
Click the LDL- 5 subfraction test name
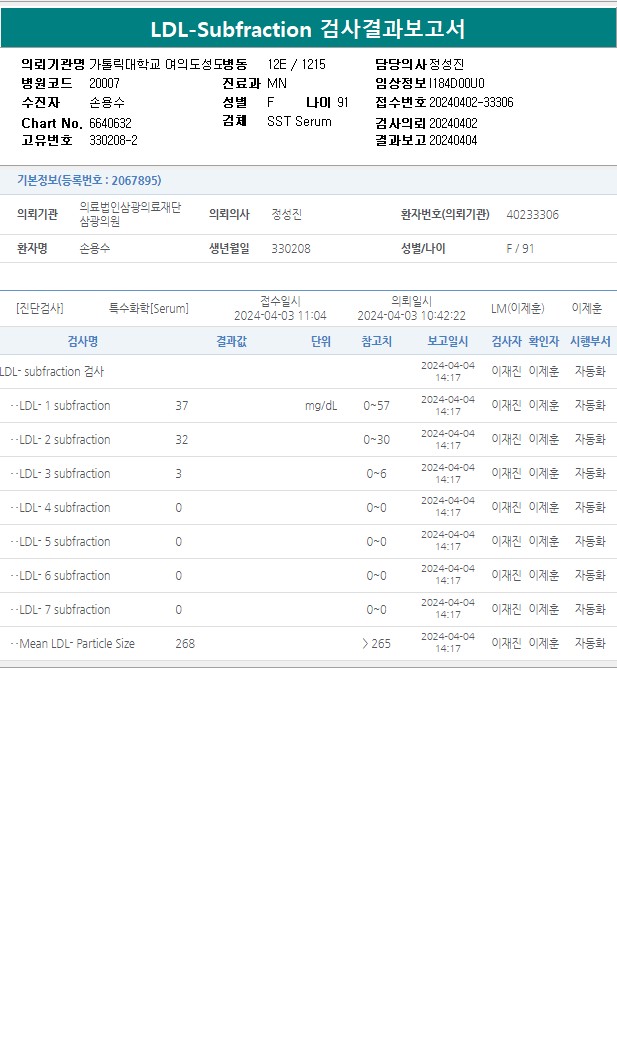tap(64, 542)
